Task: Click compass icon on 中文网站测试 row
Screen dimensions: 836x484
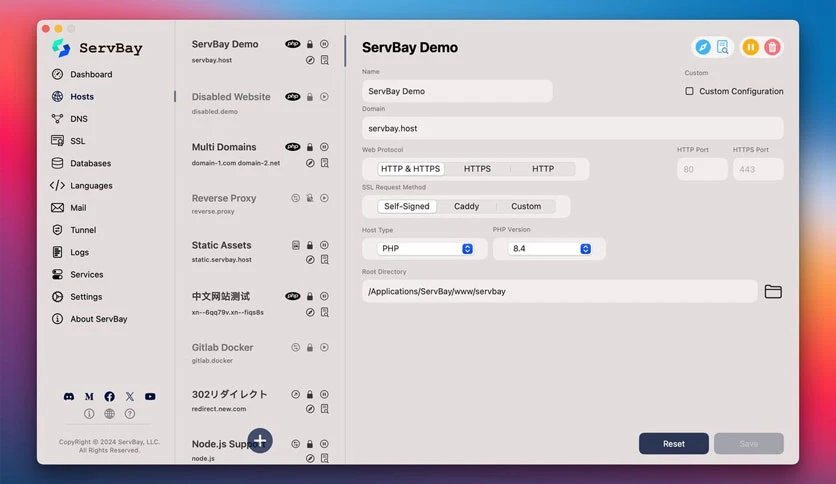Action: pyautogui.click(x=310, y=312)
